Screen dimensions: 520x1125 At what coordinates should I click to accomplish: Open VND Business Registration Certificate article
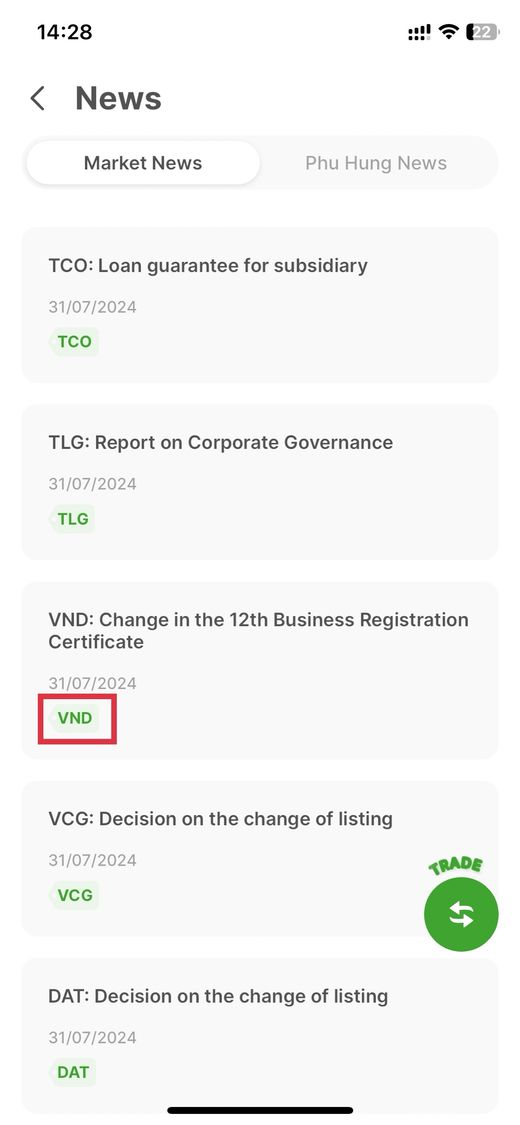click(260, 670)
